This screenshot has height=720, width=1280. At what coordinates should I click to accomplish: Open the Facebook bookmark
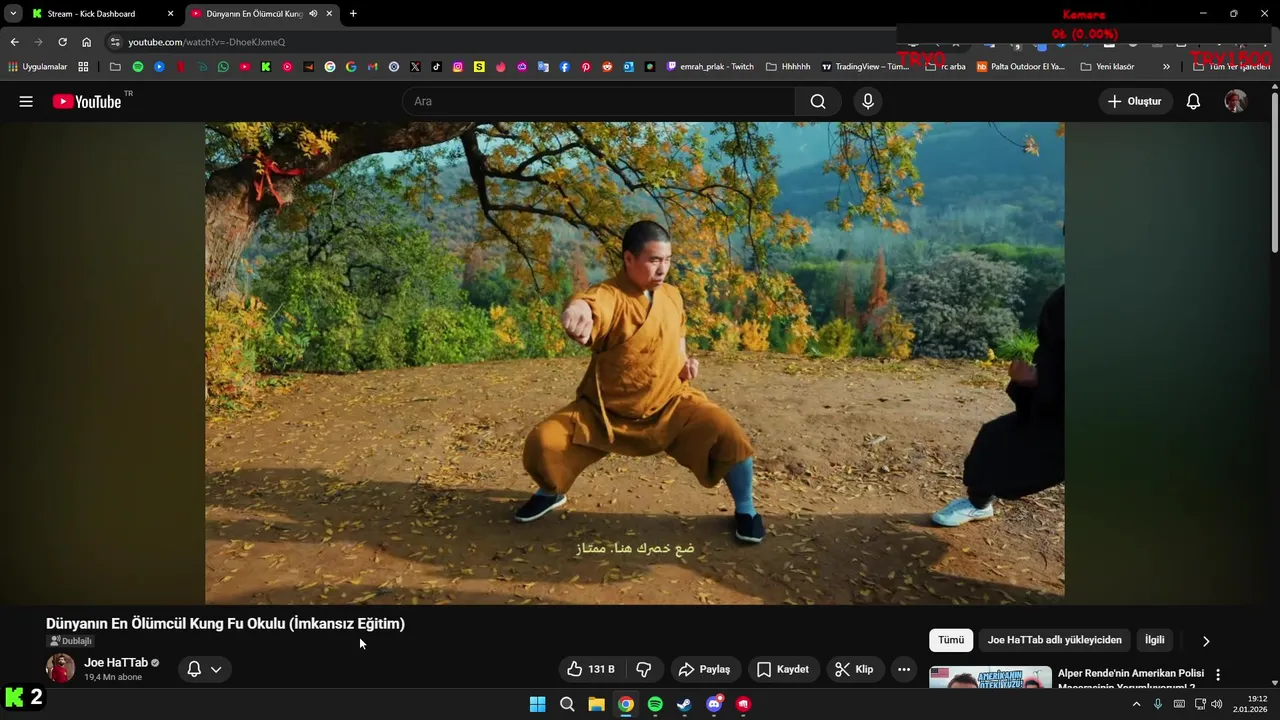[565, 67]
